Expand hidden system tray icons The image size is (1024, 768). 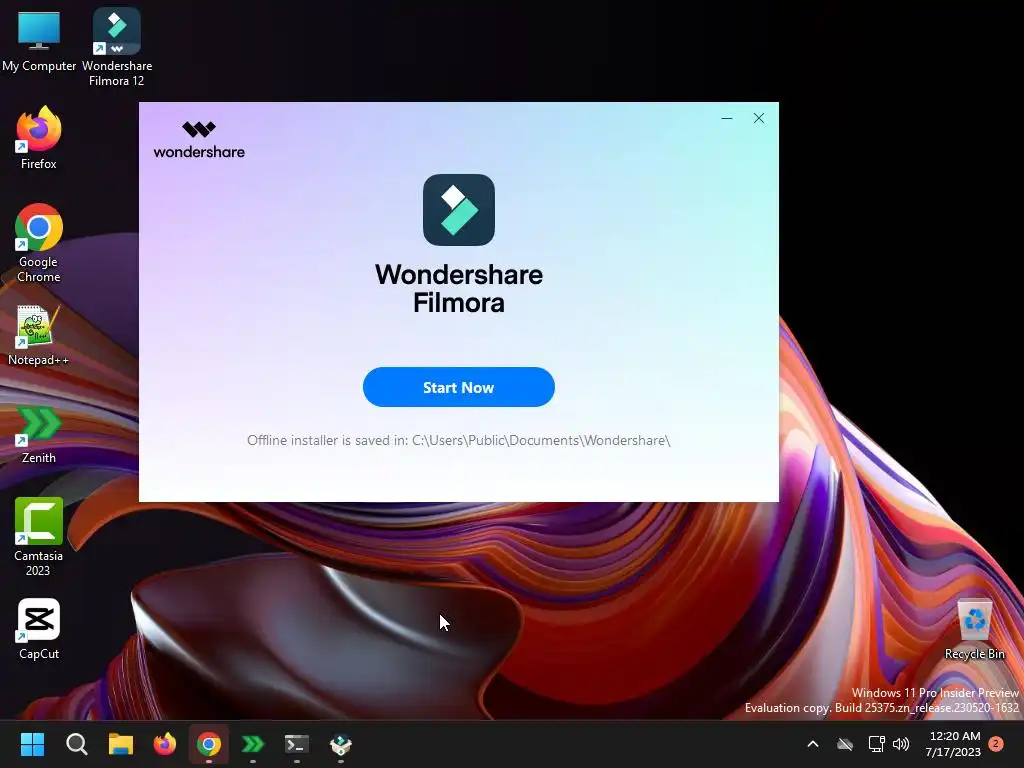pos(813,744)
